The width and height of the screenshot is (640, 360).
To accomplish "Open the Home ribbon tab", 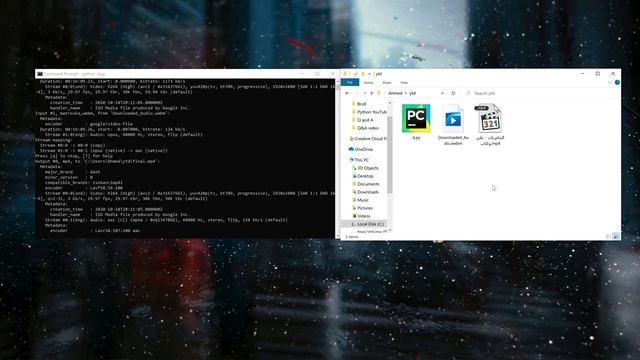I will click(x=368, y=82).
